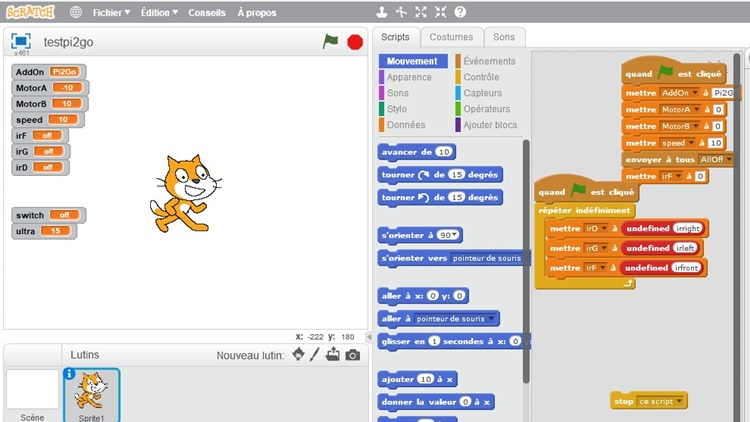Open the info icon on Sprite1

pos(69,375)
